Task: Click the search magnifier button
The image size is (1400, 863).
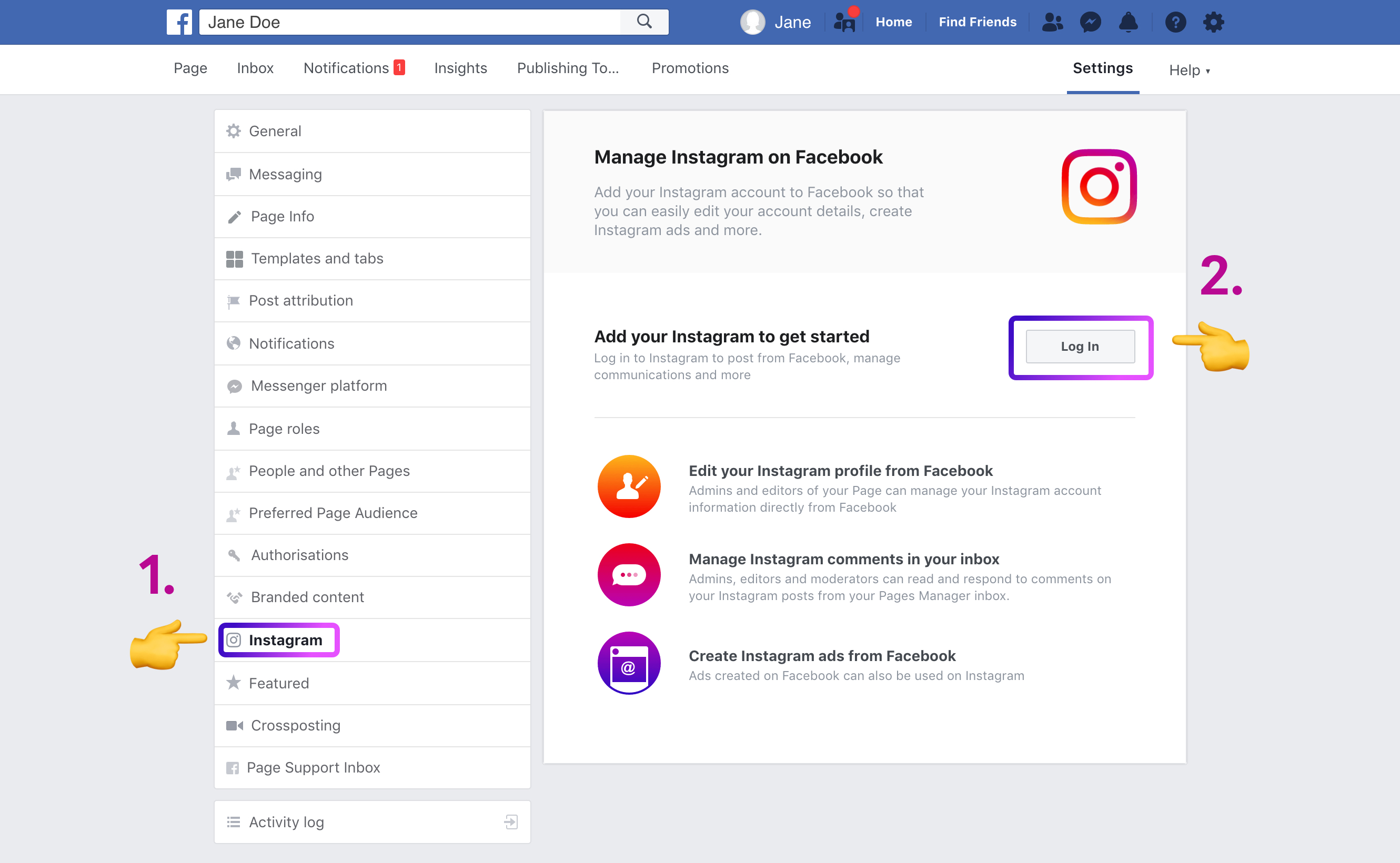Action: tap(644, 22)
